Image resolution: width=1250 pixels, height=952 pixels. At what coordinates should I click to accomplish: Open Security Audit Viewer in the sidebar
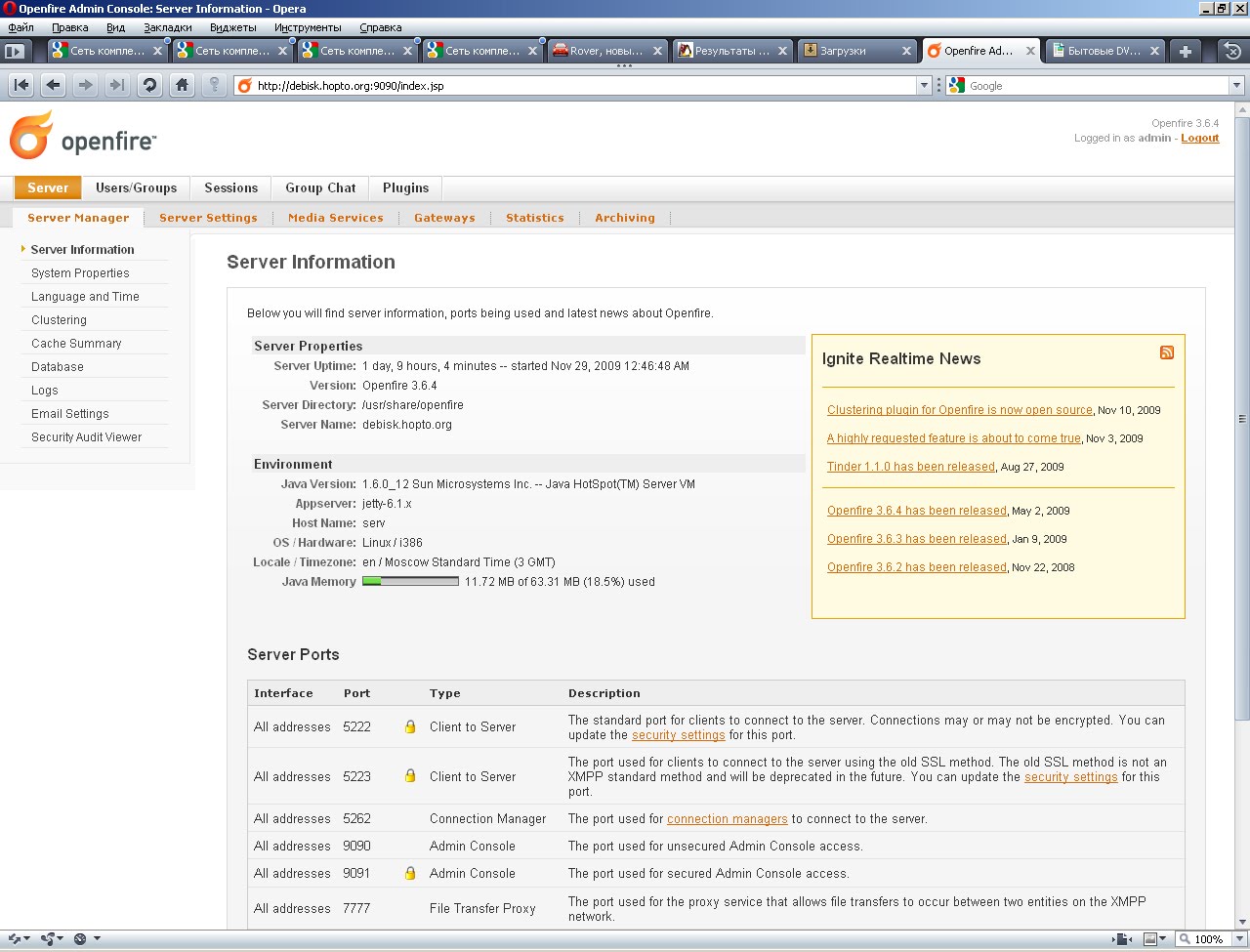pos(86,437)
